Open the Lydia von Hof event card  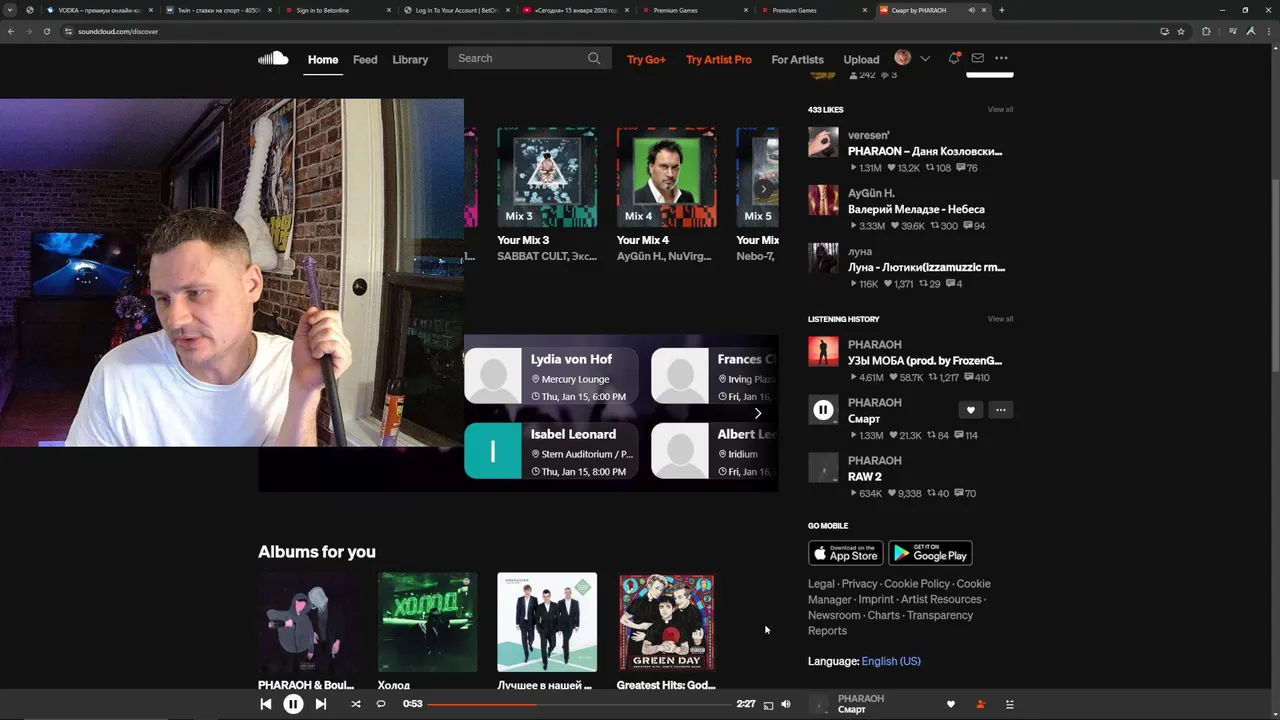pyautogui.click(x=551, y=376)
